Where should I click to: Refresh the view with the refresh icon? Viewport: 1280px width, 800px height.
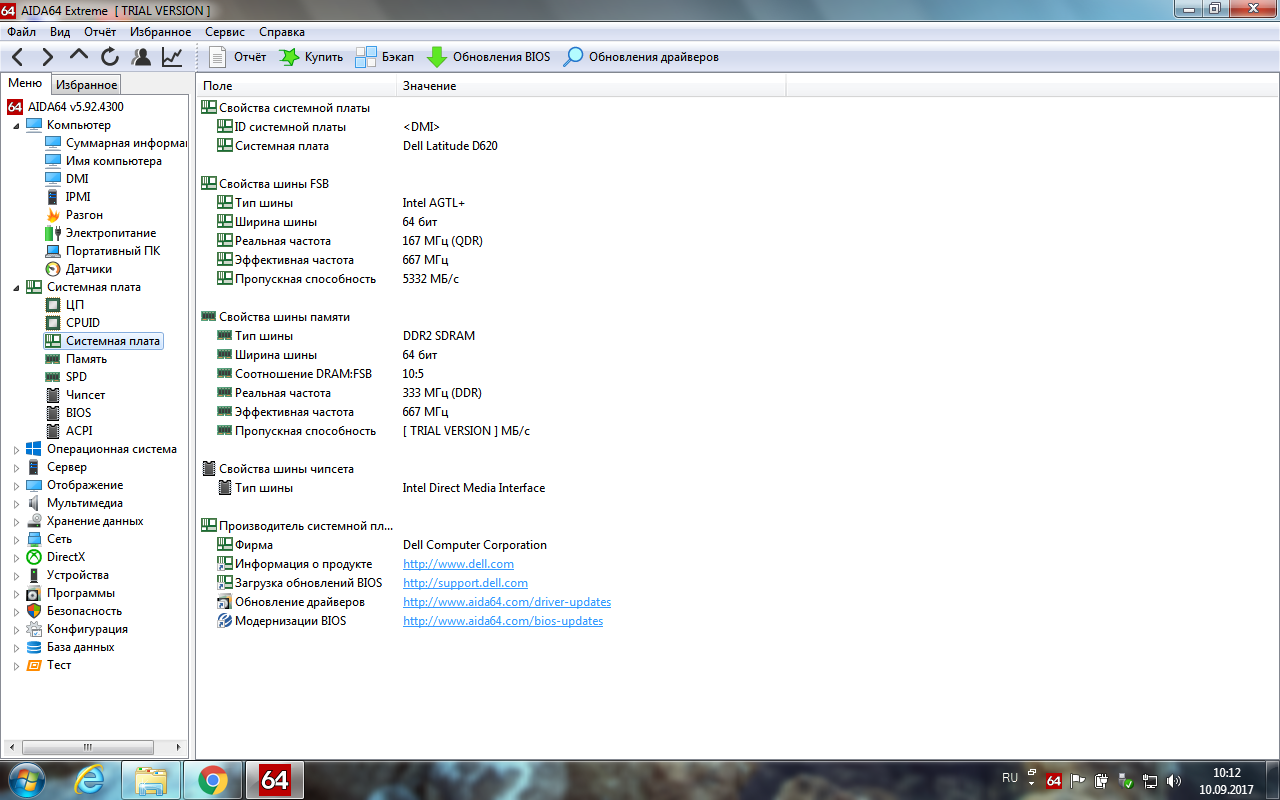tap(110, 57)
